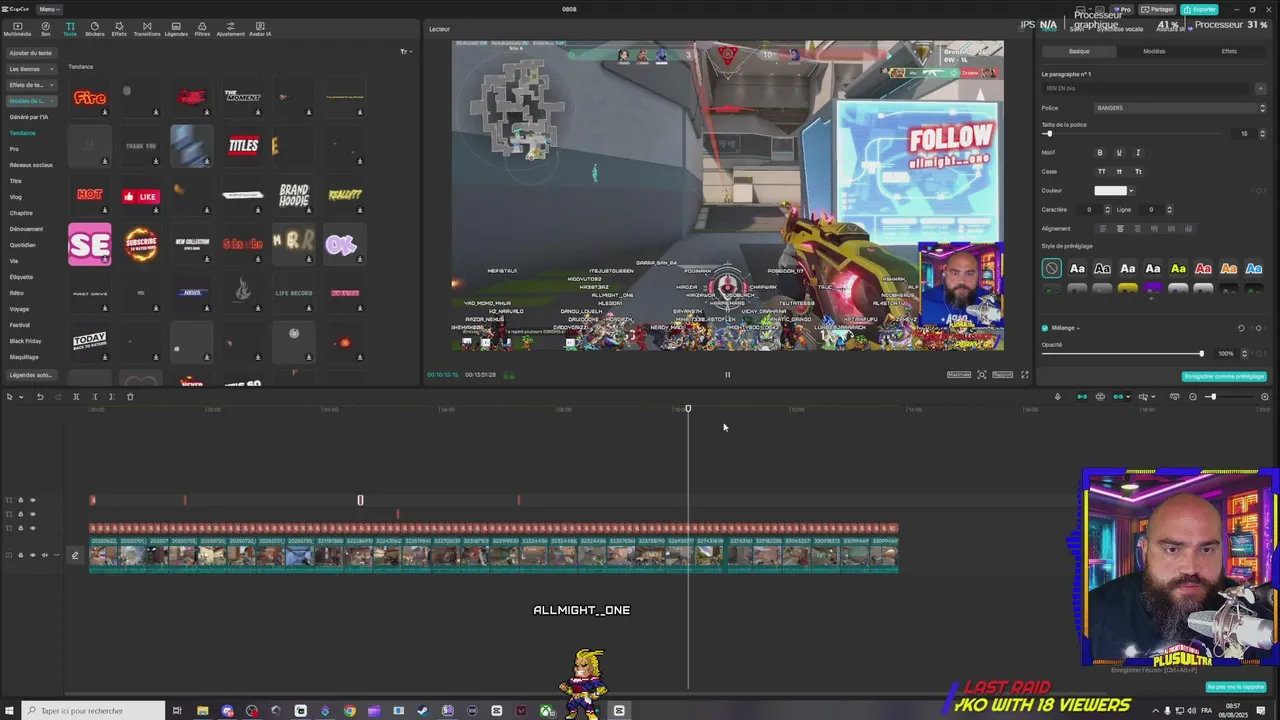Screen dimensions: 1280x720
Task: Zoom out the timeline with the minus icon
Action: click(1192, 397)
